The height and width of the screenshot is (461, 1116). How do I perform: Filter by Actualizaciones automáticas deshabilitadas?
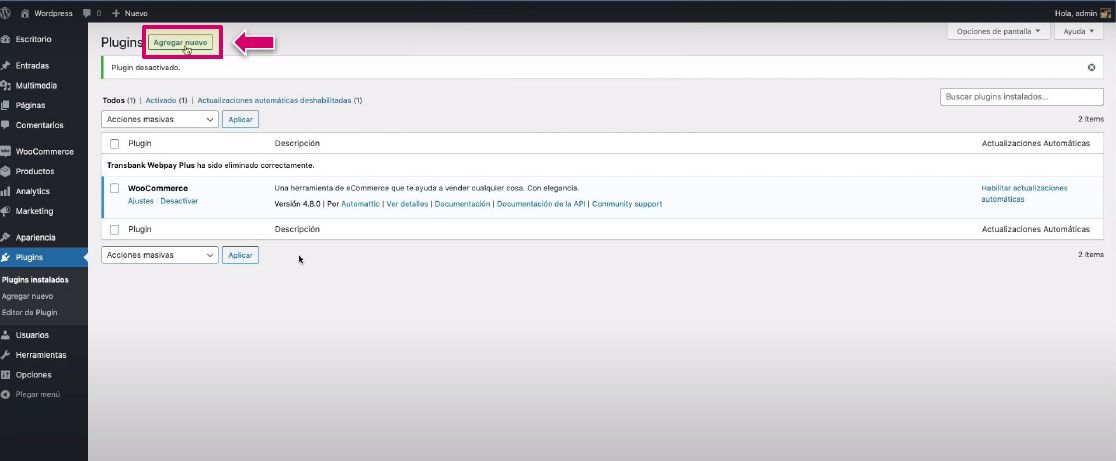click(x=274, y=100)
